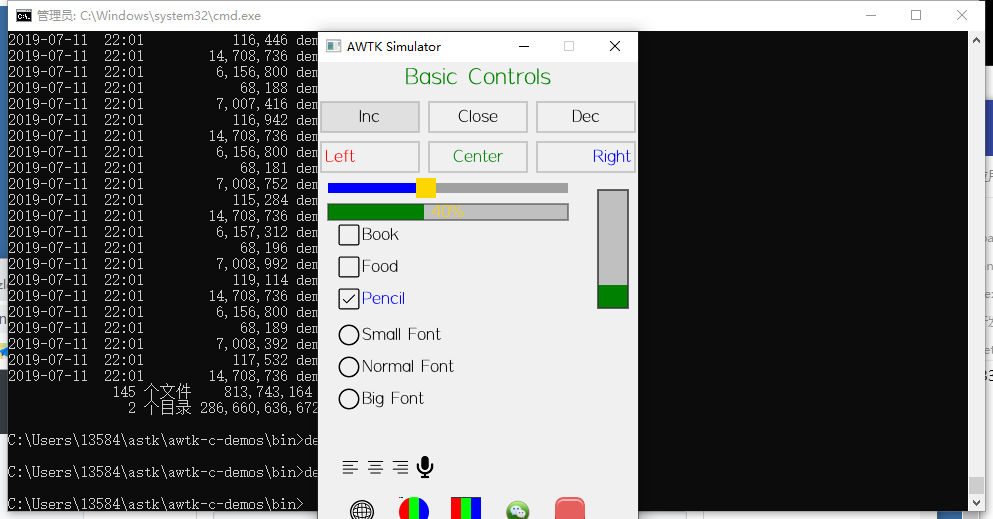Close the AWTK Simulator window
Screen dimensions: 993x519
(614, 46)
